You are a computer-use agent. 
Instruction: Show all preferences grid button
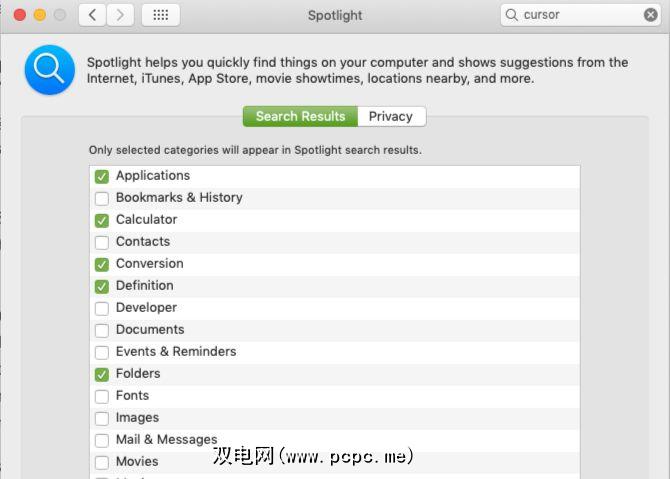[x=161, y=15]
